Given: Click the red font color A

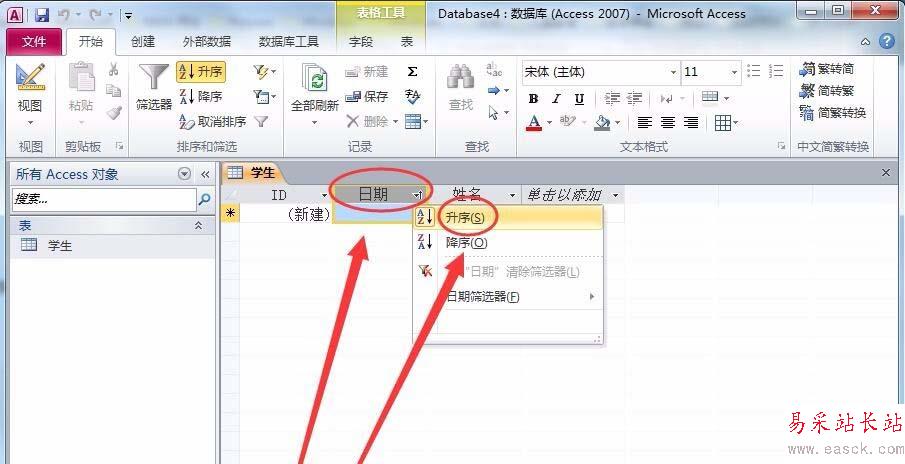Looking at the screenshot, I should pyautogui.click(x=534, y=122).
